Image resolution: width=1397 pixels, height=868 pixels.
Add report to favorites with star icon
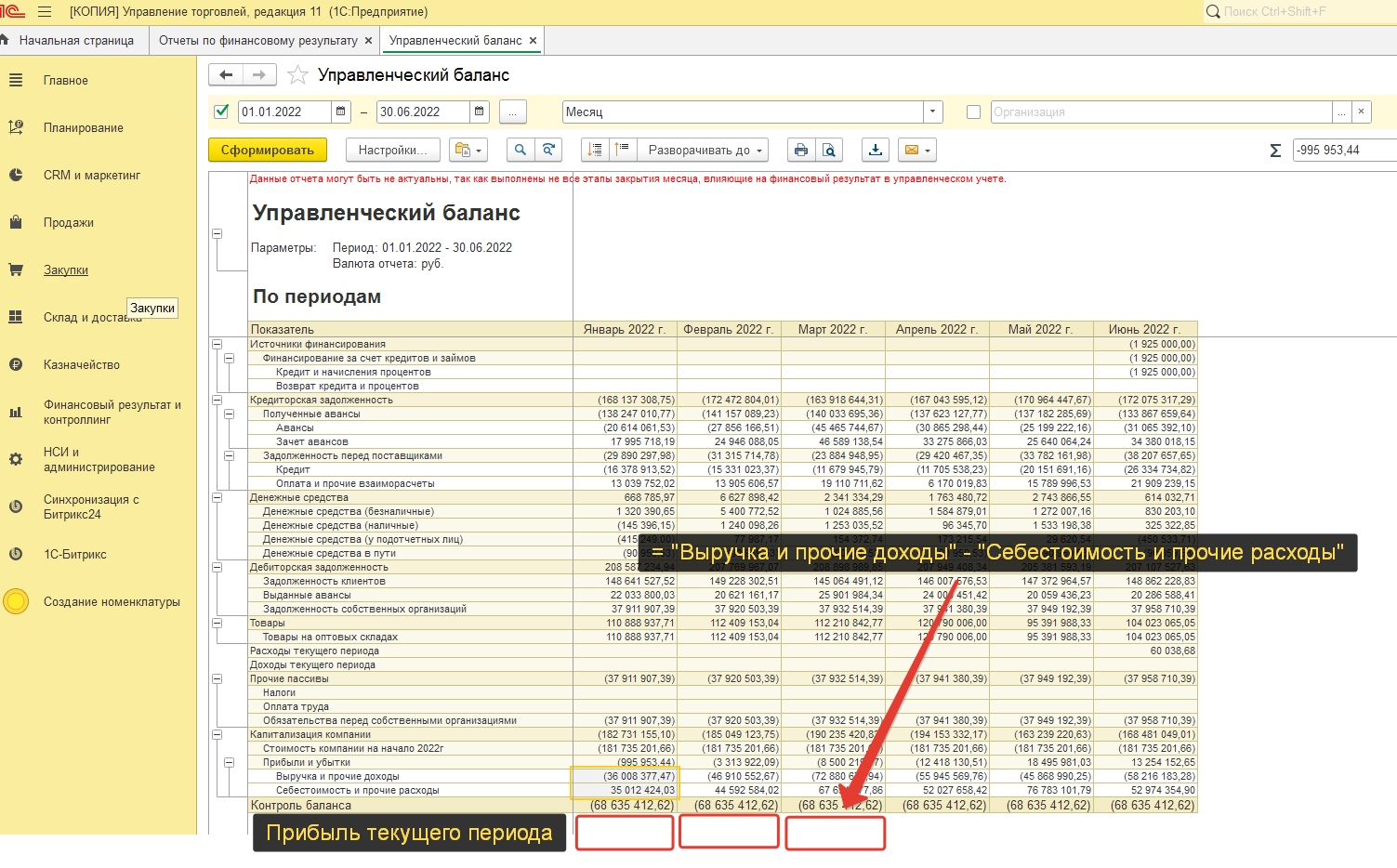click(297, 75)
